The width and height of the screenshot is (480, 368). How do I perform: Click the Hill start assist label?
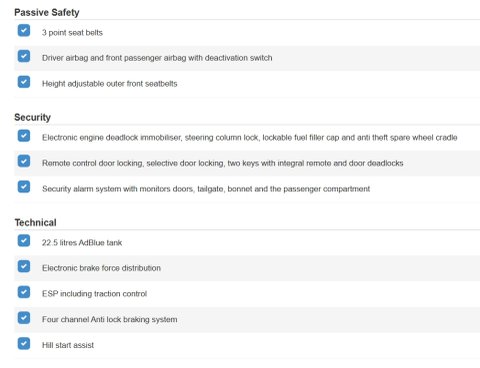(68, 345)
